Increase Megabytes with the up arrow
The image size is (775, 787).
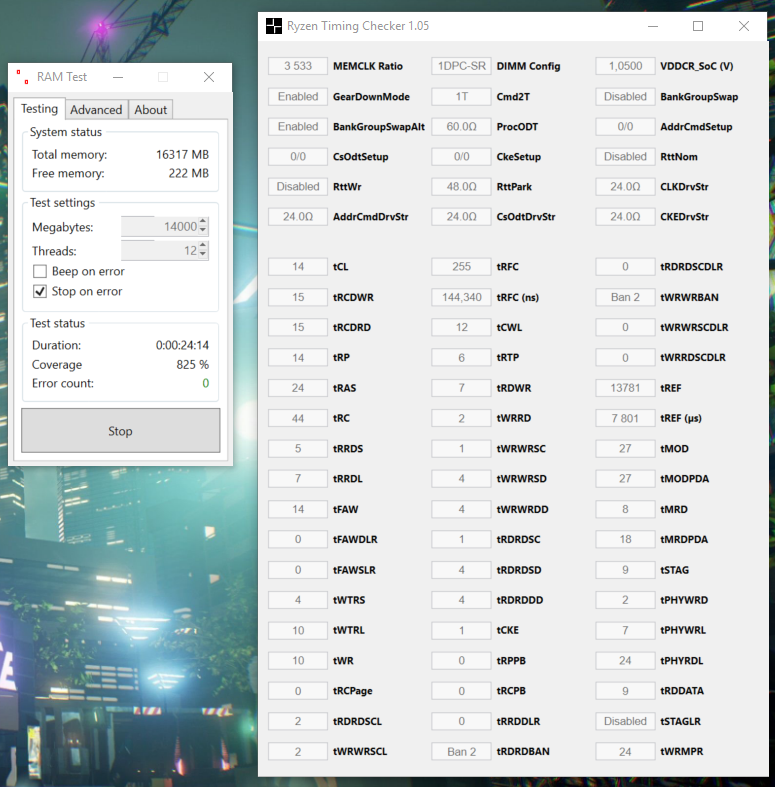coord(203,221)
